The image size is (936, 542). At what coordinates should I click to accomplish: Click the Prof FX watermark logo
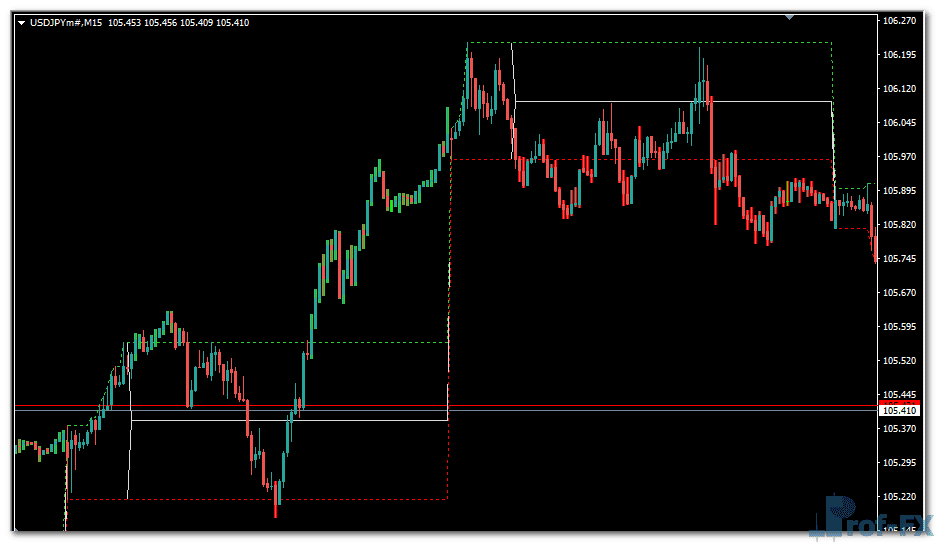tap(868, 518)
